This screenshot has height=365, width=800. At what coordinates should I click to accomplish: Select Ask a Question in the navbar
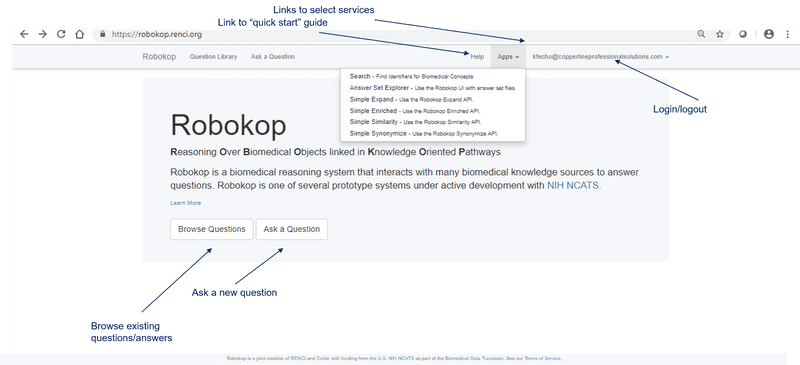[272, 57]
